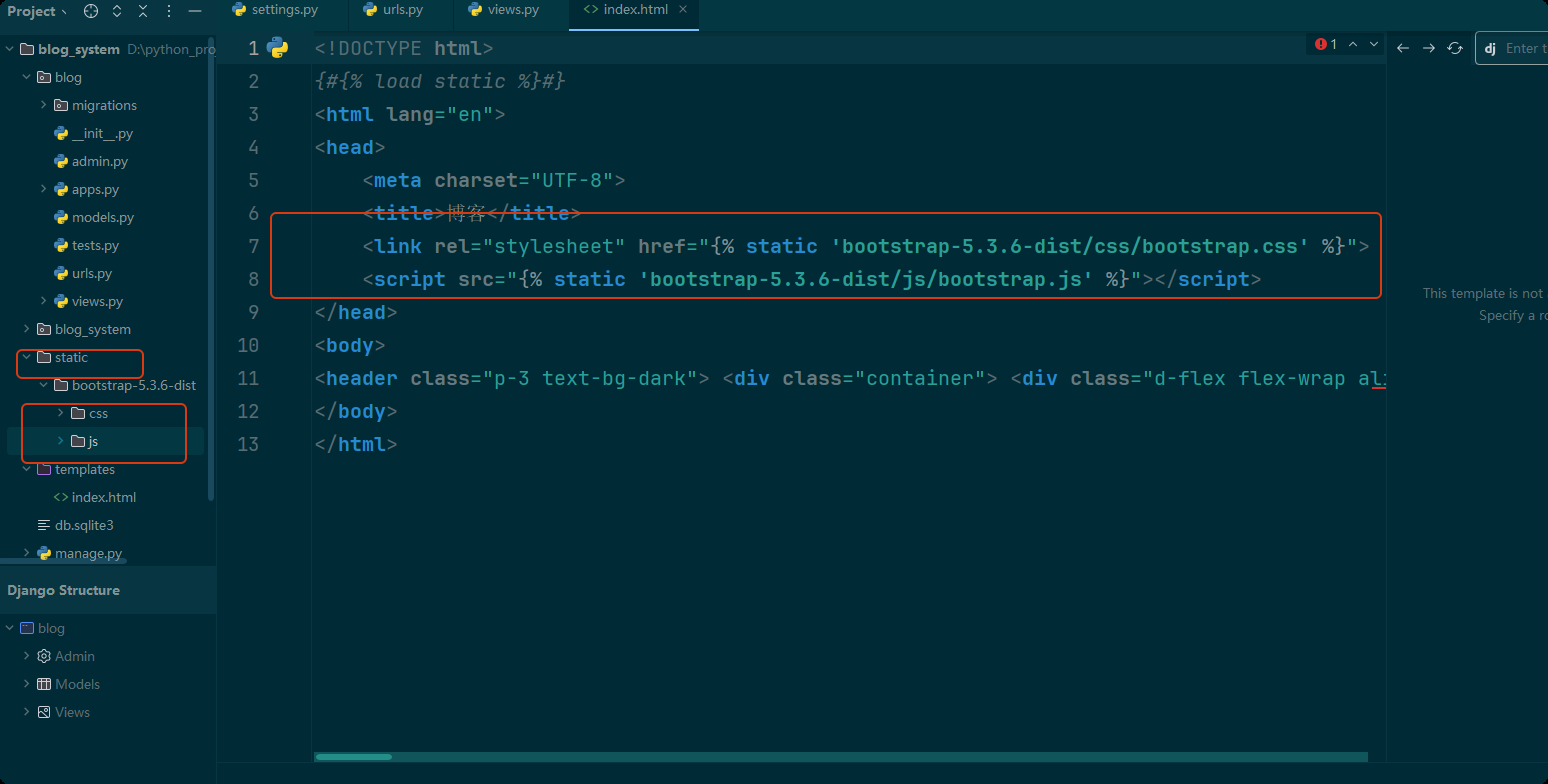Expand Views node in Django Structure
The height and width of the screenshot is (784, 1548).
click(27, 712)
